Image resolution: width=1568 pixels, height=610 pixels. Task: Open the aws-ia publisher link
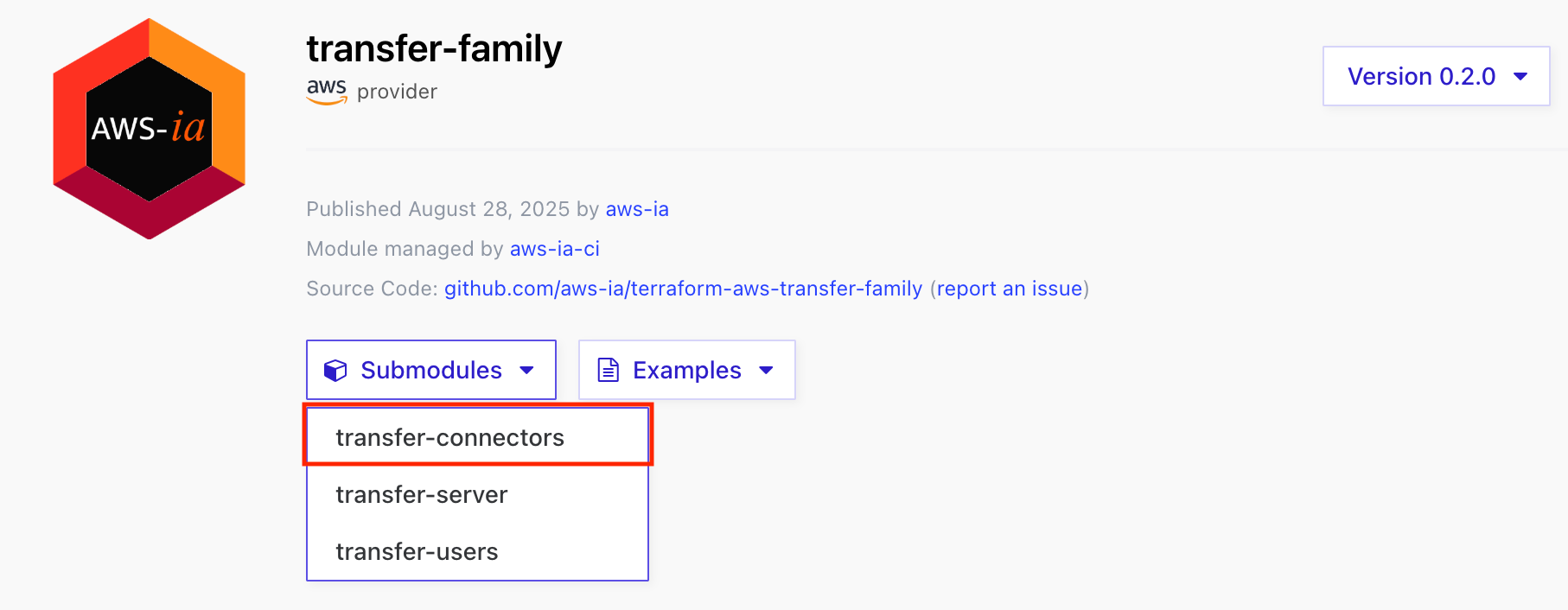(637, 209)
